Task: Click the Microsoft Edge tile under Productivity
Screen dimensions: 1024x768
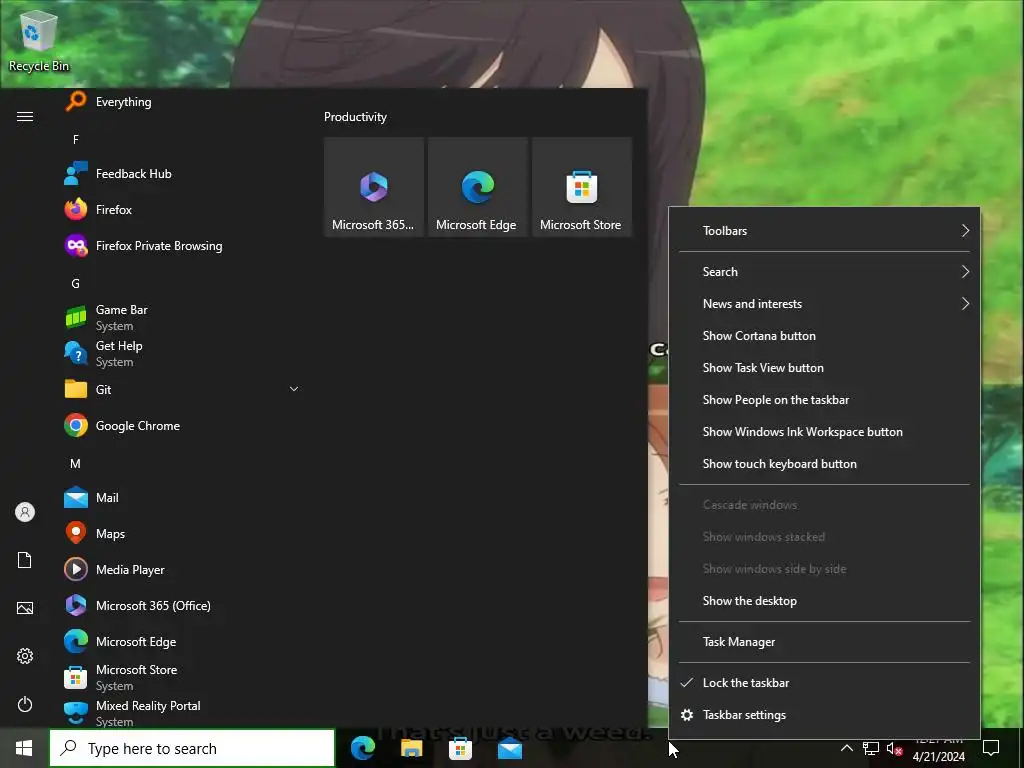Action: 477,187
